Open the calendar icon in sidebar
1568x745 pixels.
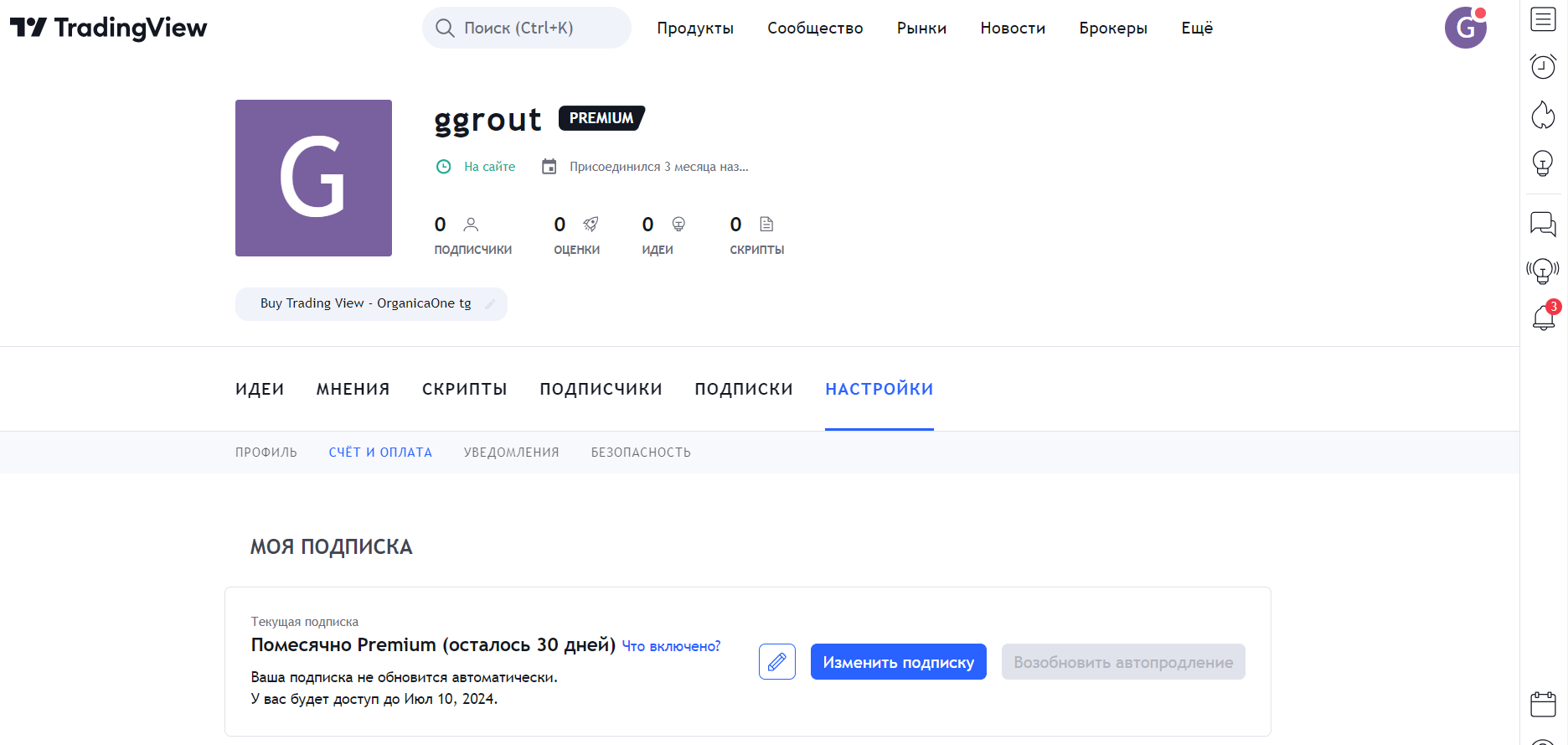(x=1543, y=704)
